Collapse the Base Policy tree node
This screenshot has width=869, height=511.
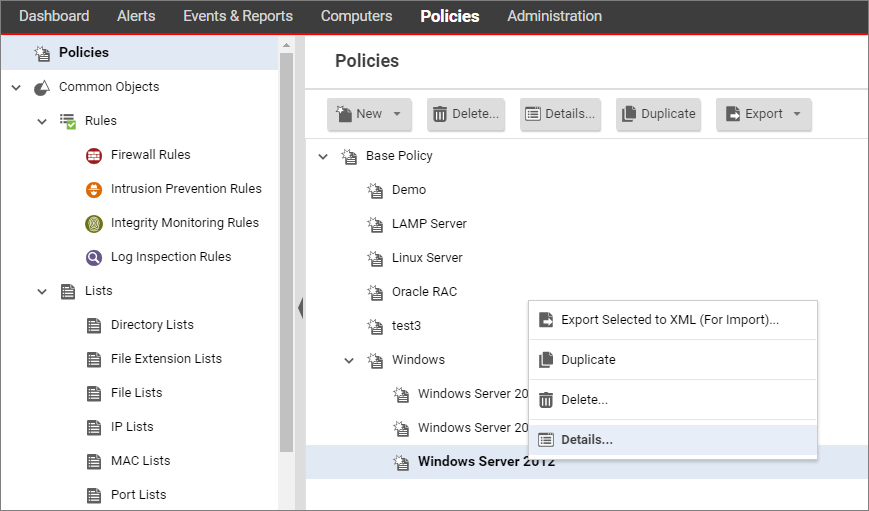coord(323,156)
